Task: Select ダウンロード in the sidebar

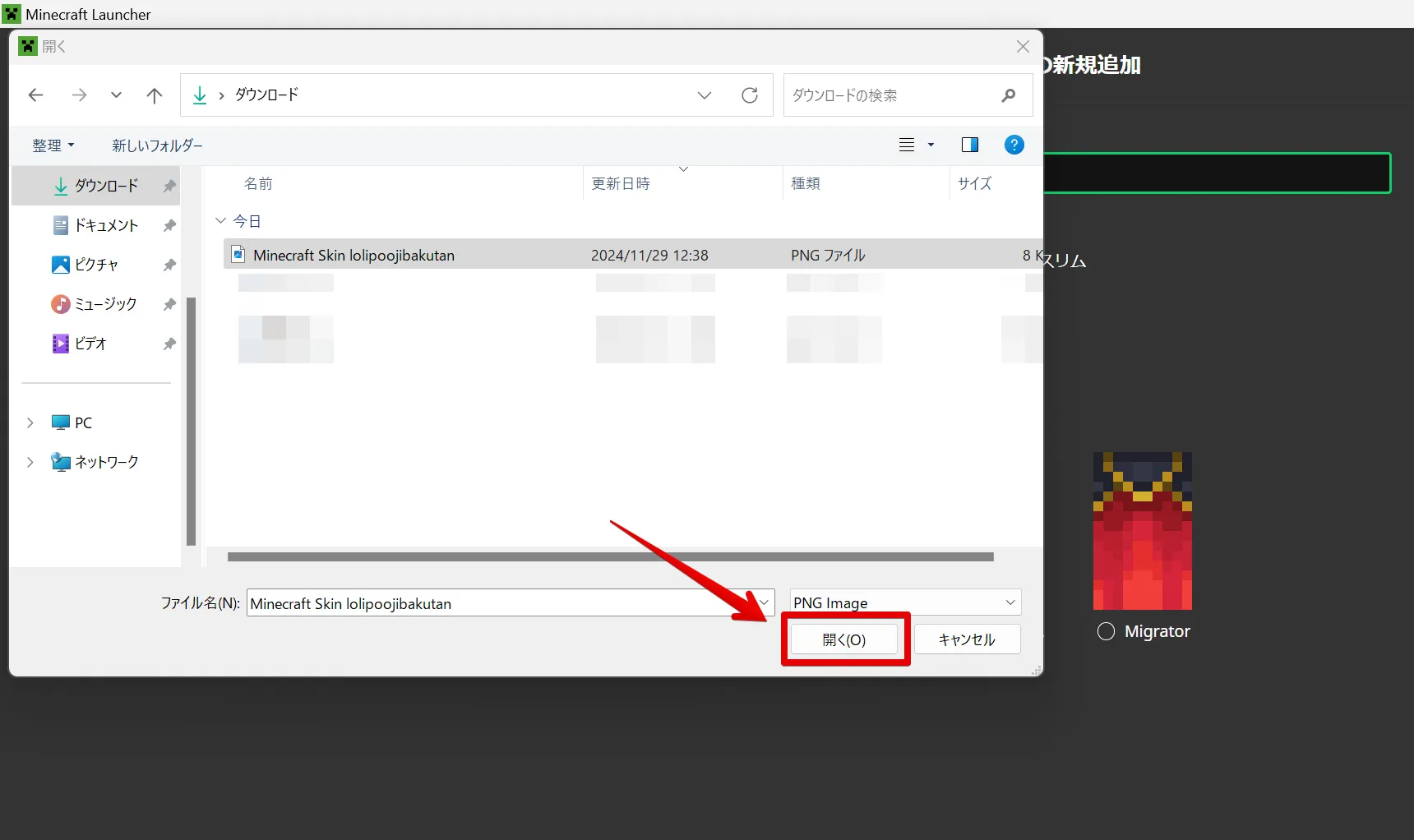Action: (95, 186)
